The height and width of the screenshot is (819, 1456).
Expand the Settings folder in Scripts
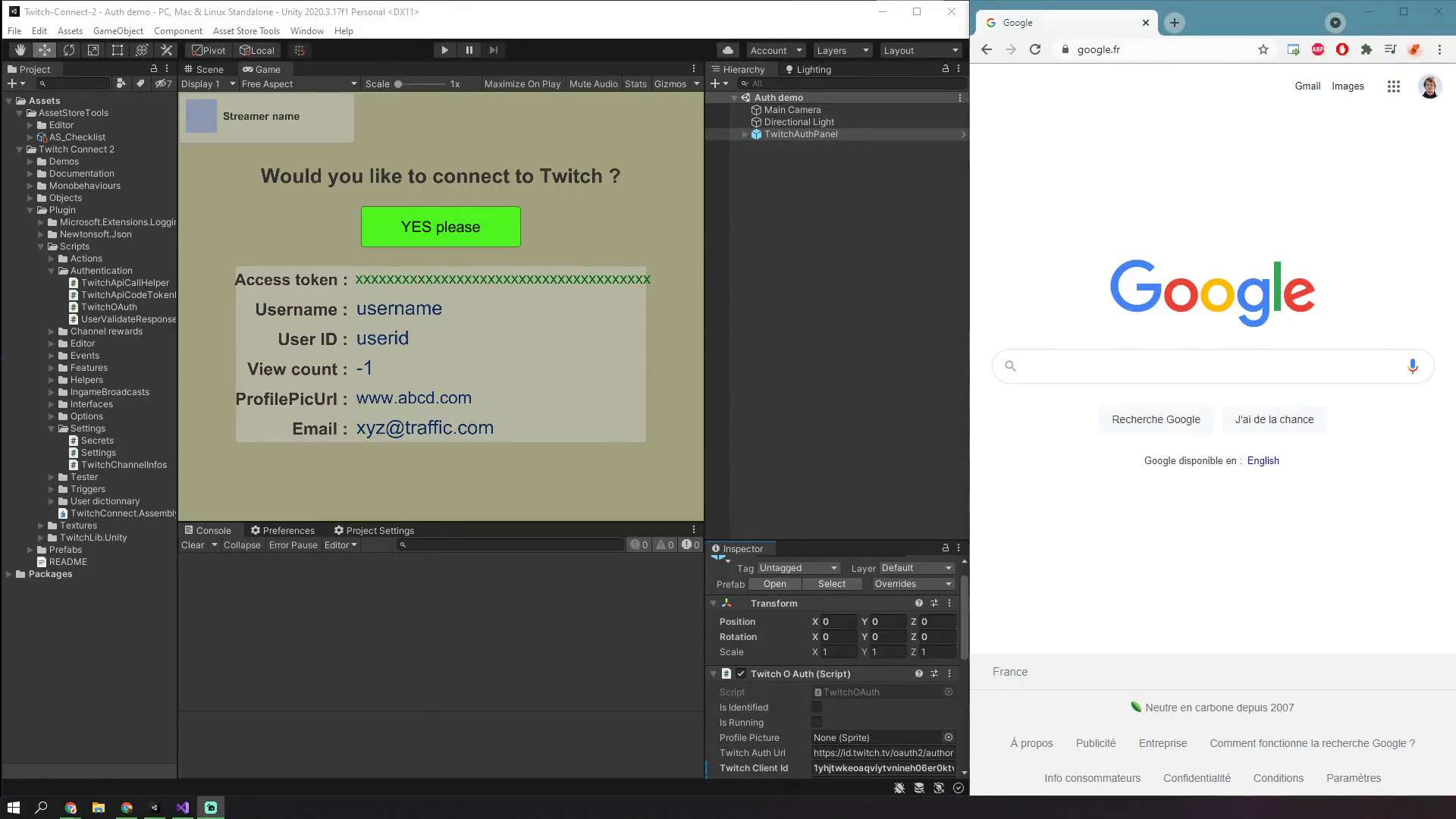click(x=52, y=428)
